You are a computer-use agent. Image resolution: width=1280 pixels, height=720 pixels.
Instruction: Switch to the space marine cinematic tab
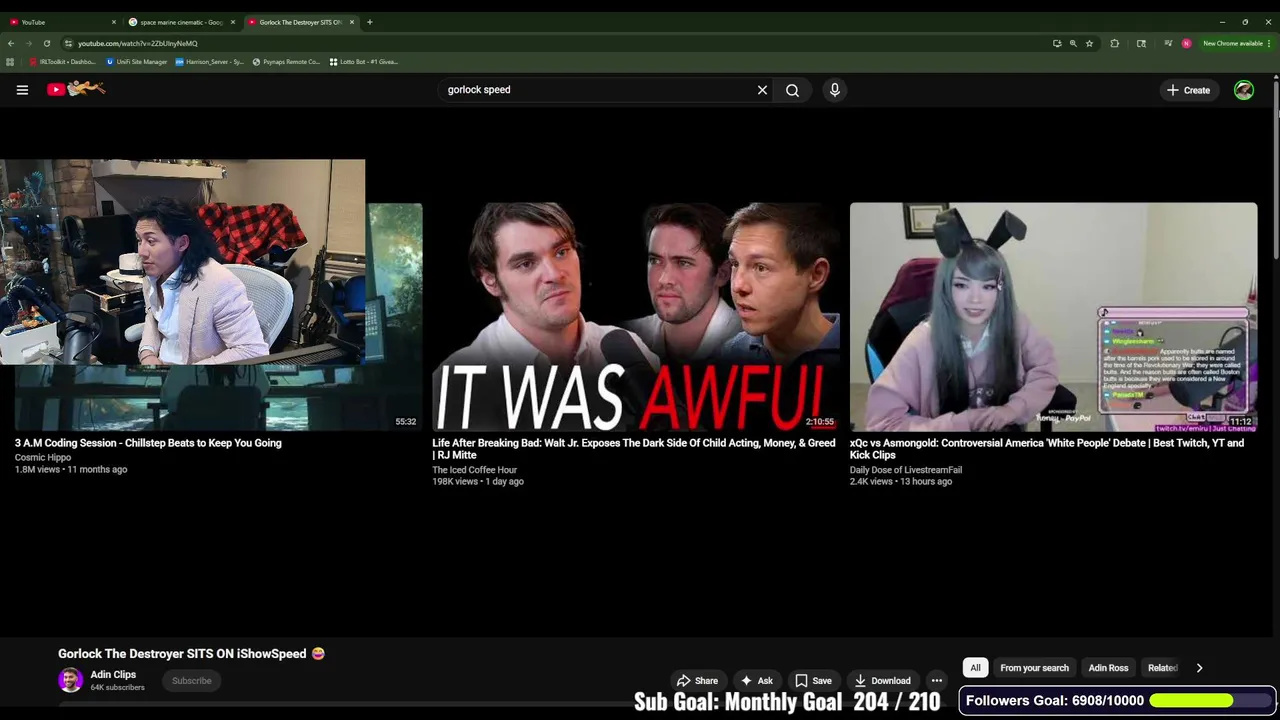[180, 22]
